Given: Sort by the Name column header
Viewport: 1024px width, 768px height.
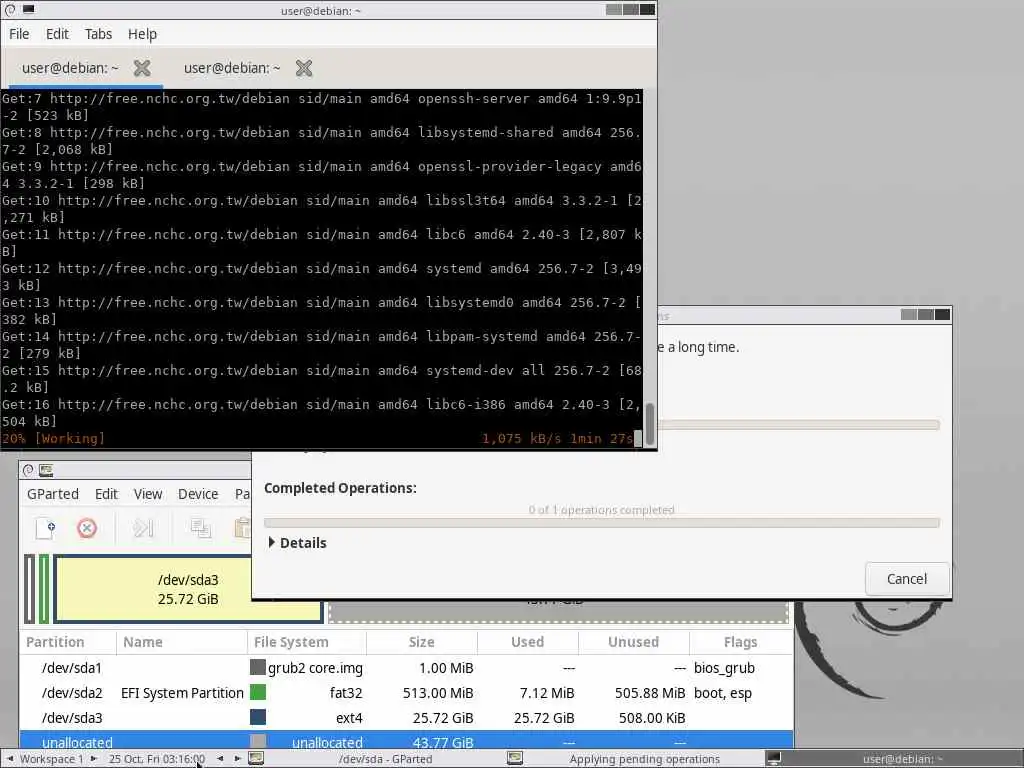Looking at the screenshot, I should click(182, 642).
